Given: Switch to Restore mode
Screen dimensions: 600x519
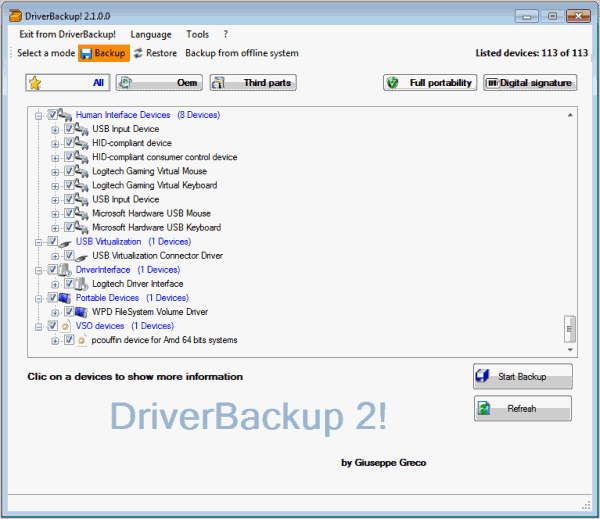Looking at the screenshot, I should coord(155,53).
